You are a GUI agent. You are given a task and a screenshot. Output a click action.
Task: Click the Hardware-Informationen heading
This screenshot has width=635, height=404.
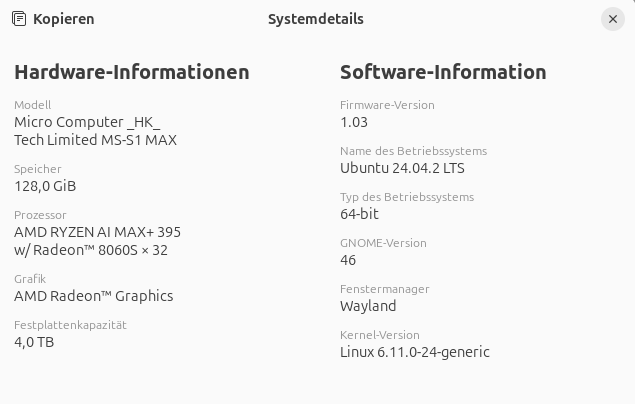[x=131, y=72]
